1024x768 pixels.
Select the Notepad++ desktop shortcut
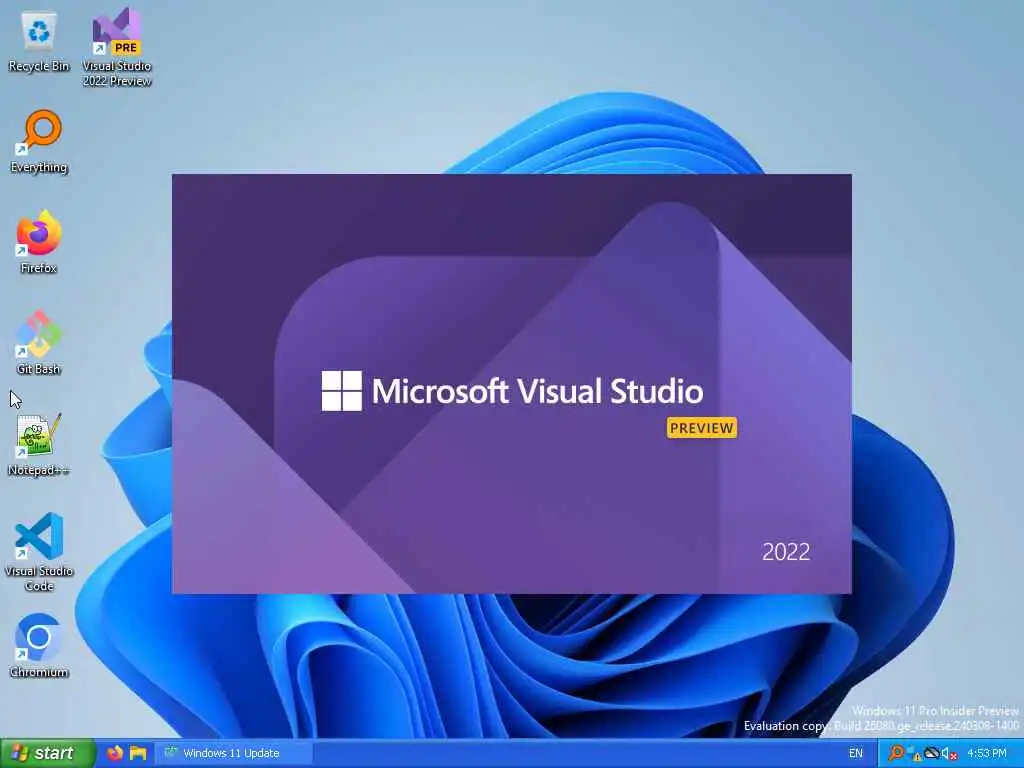coord(39,445)
